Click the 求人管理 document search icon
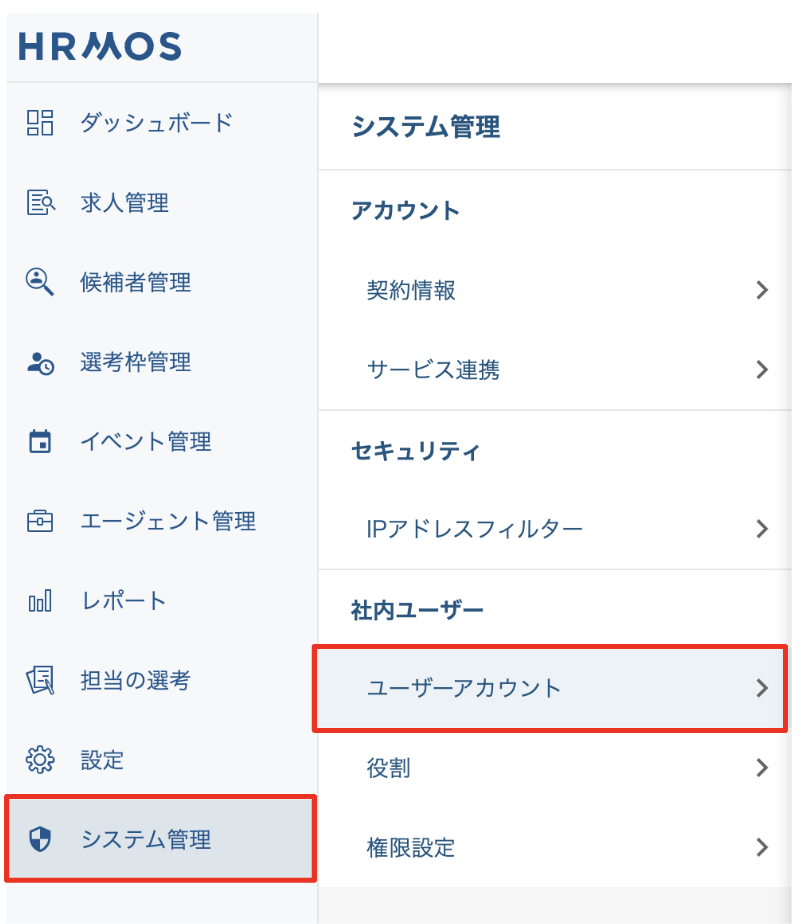Viewport: 802px width, 924px height. pyautogui.click(x=40, y=203)
